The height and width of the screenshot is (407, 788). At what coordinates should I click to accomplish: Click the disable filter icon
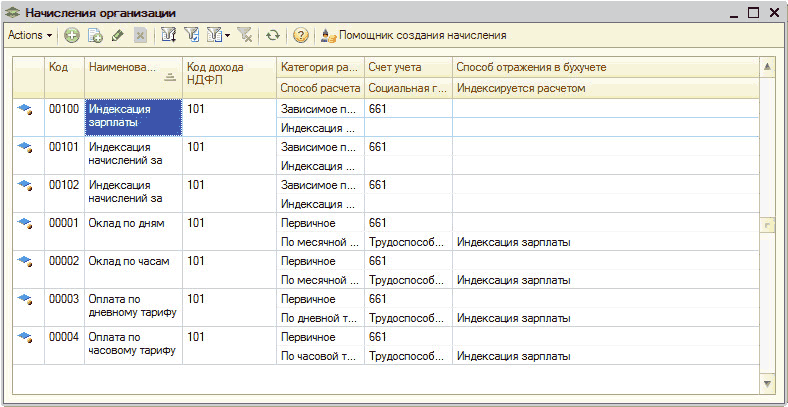[245, 35]
